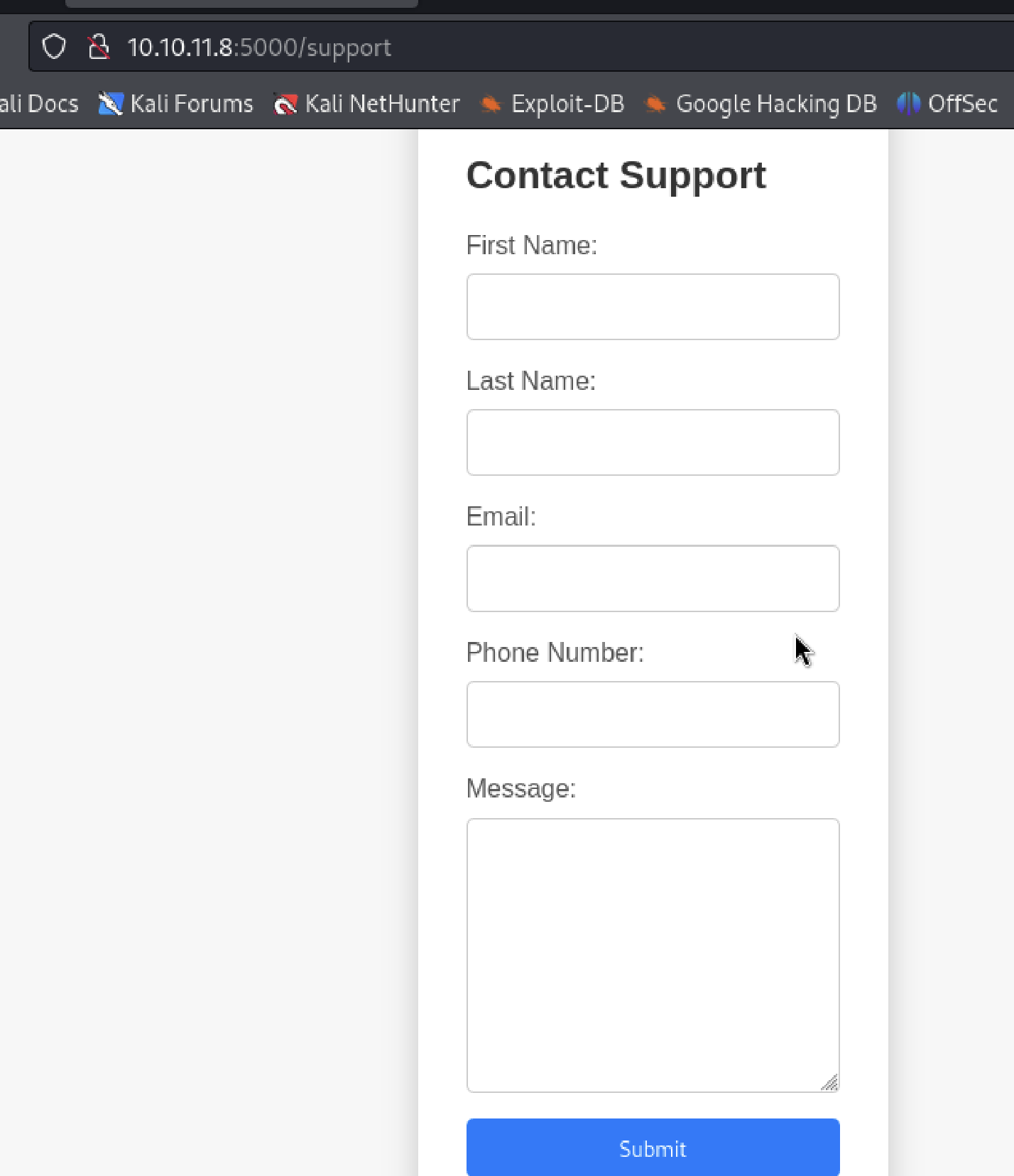Open the Kali Docs bookmark
This screenshot has height=1176, width=1014.
[39, 104]
